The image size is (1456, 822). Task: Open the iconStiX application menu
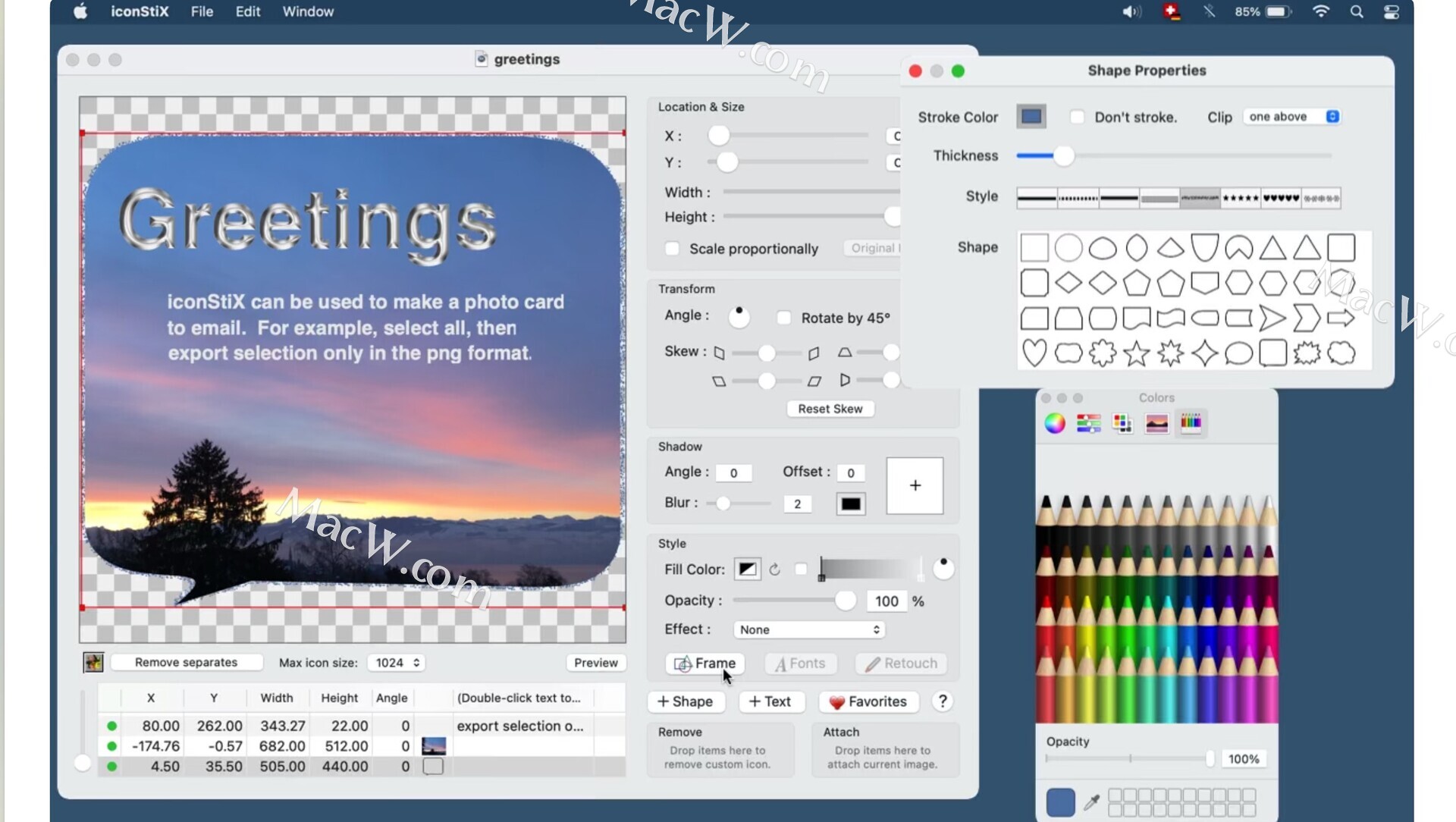(140, 11)
